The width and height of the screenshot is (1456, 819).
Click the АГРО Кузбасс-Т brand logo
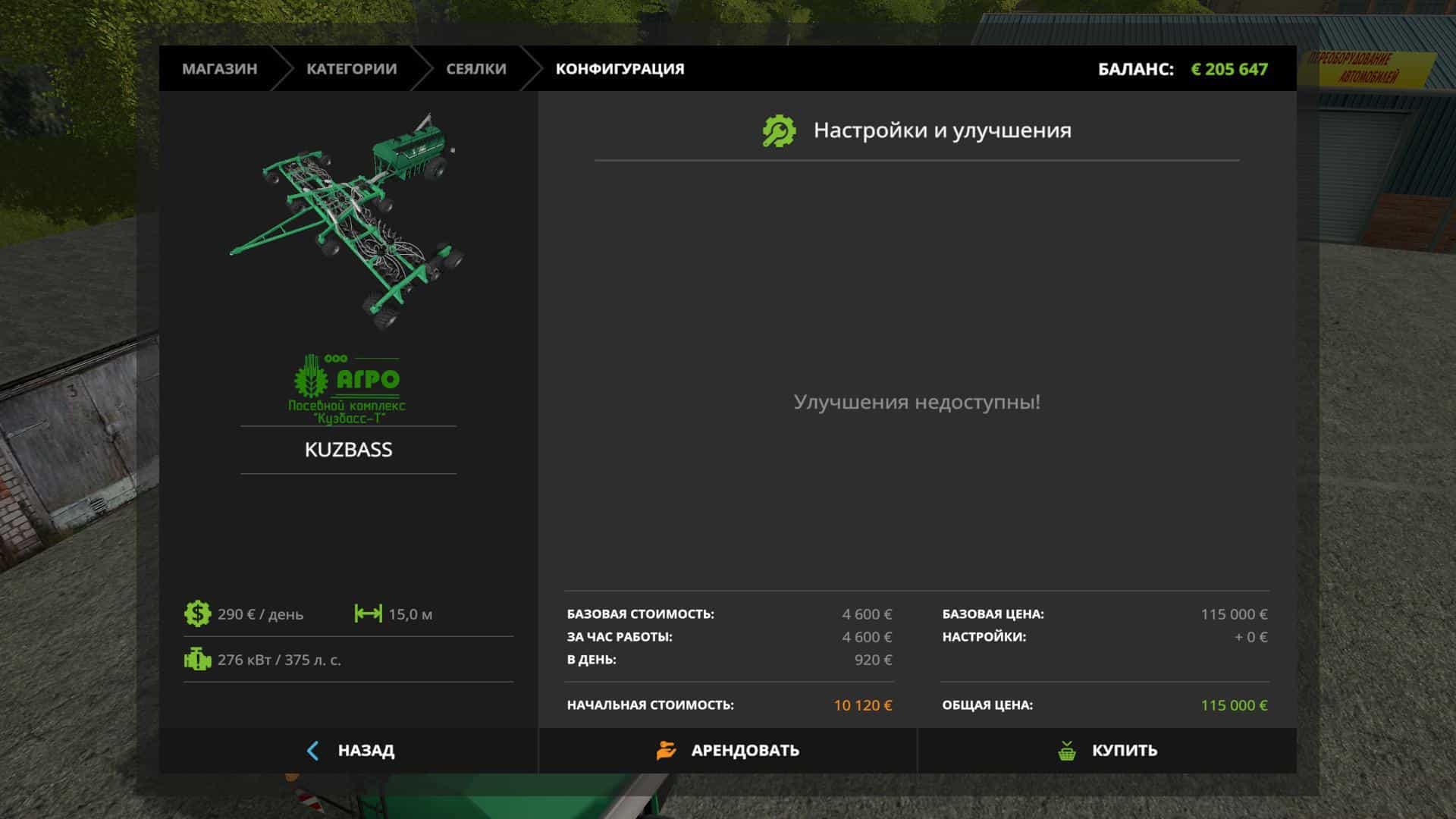(348, 389)
